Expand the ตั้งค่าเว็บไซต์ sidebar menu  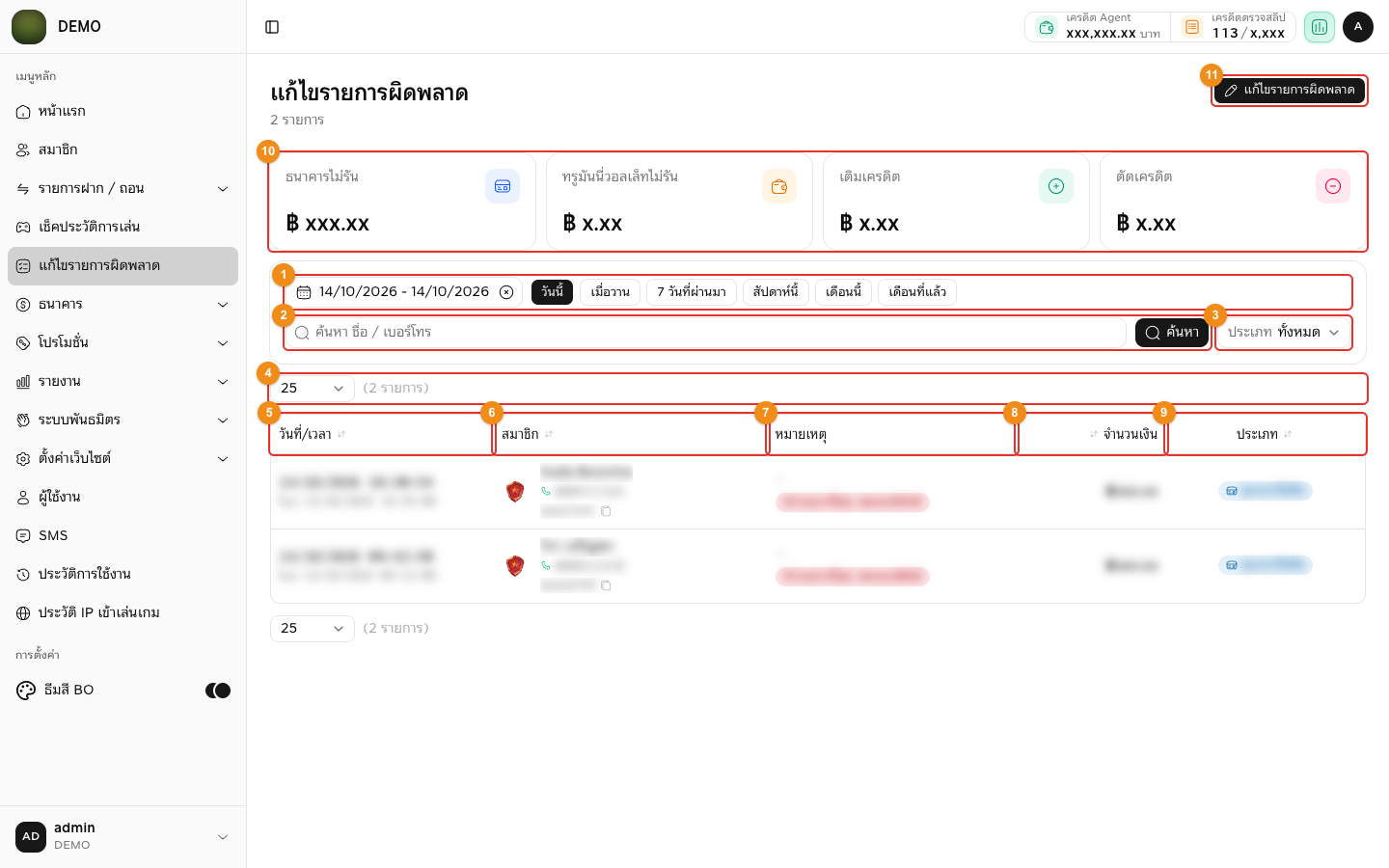tap(123, 458)
